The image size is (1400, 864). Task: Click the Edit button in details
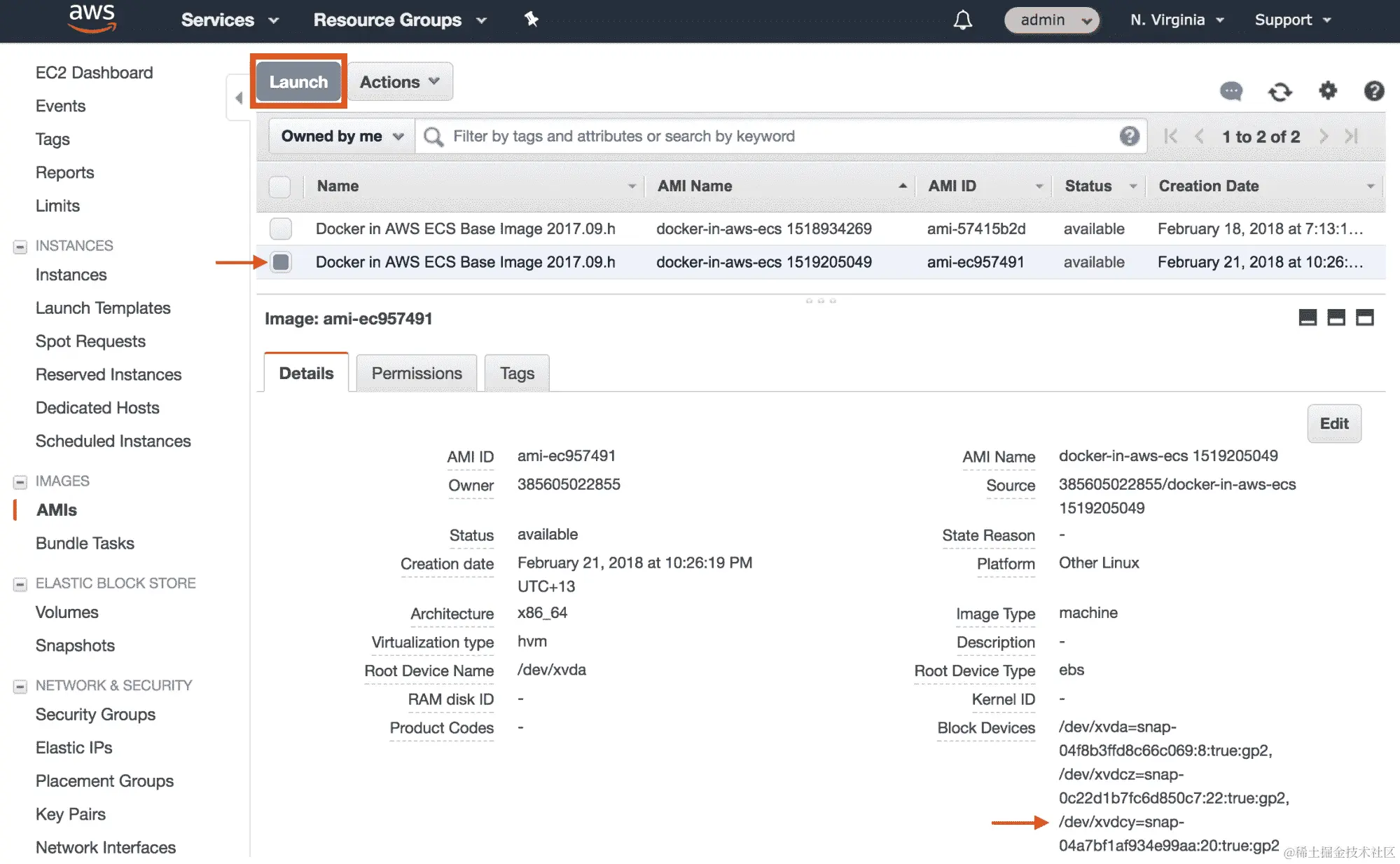[1333, 423]
